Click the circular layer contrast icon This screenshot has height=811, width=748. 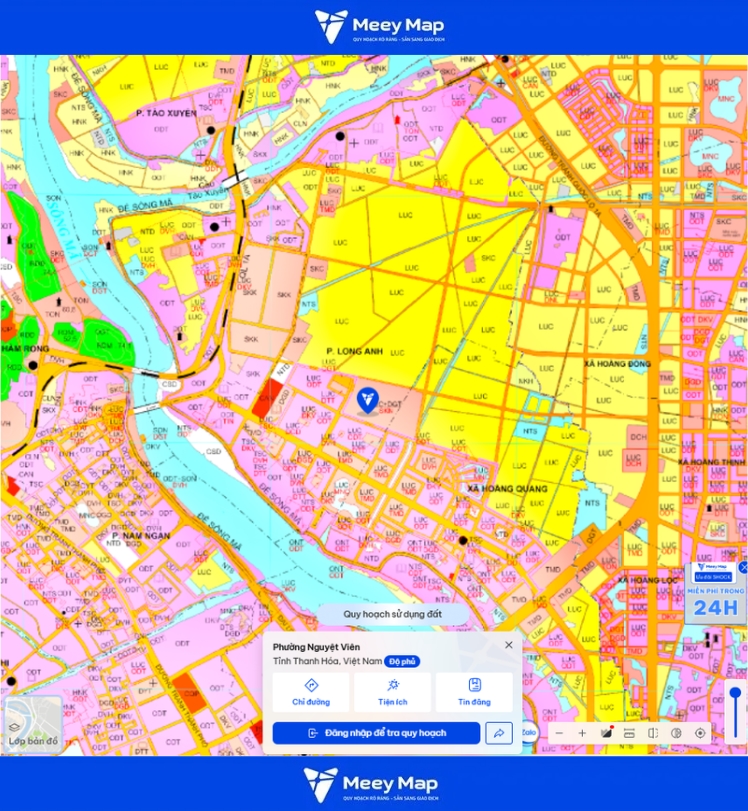click(676, 733)
